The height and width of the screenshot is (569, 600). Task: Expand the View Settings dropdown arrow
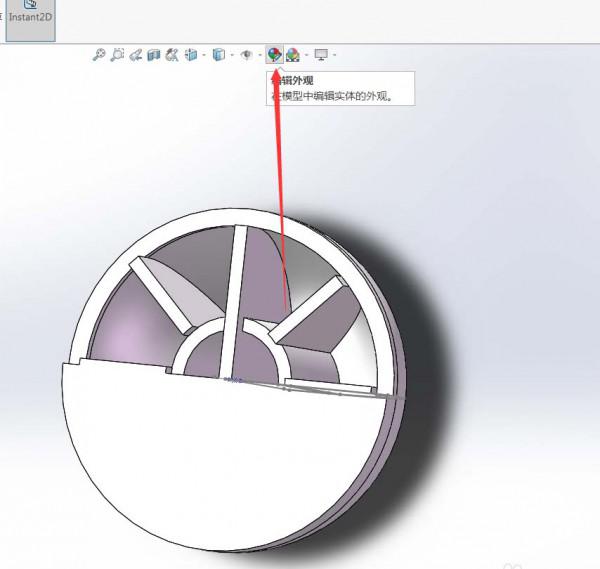[335, 55]
